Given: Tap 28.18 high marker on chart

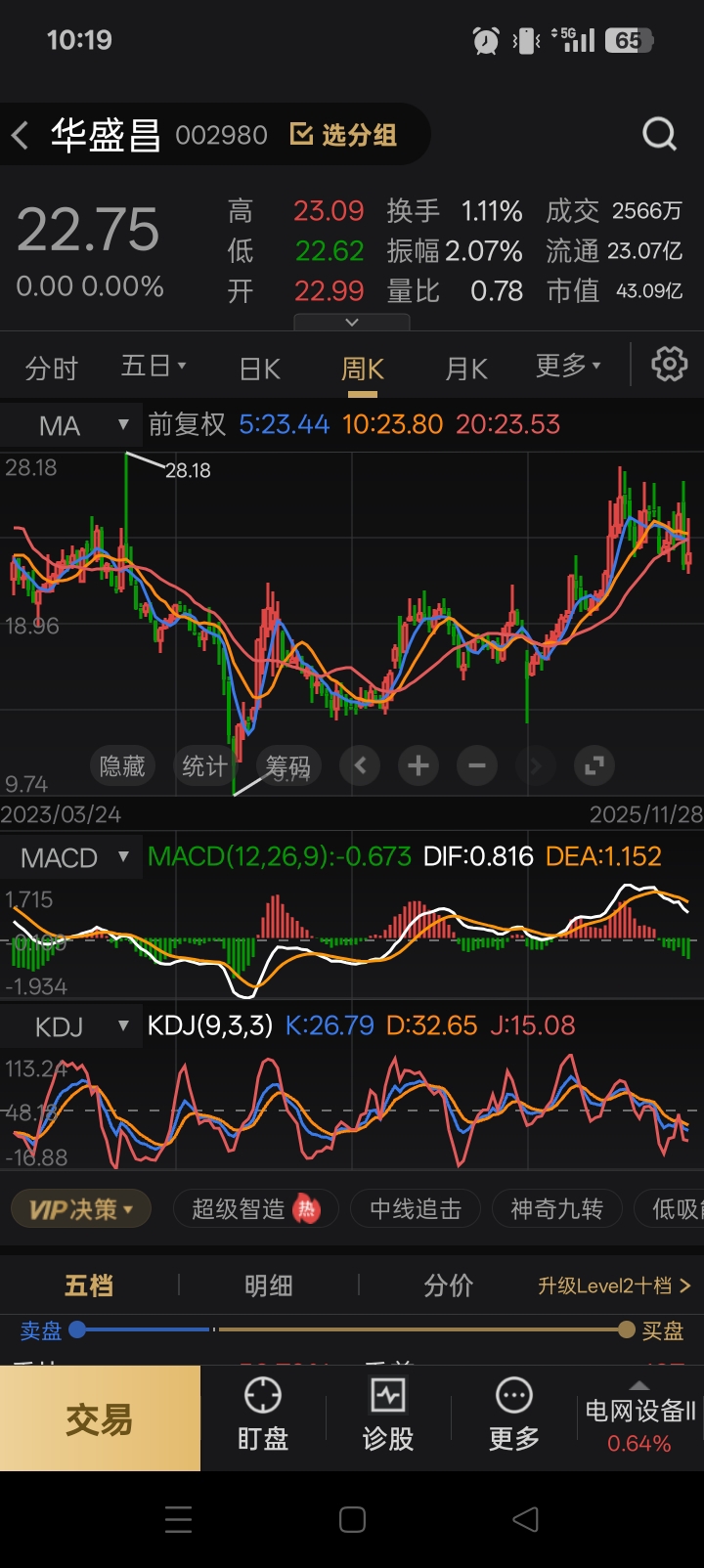Looking at the screenshot, I should tap(188, 470).
